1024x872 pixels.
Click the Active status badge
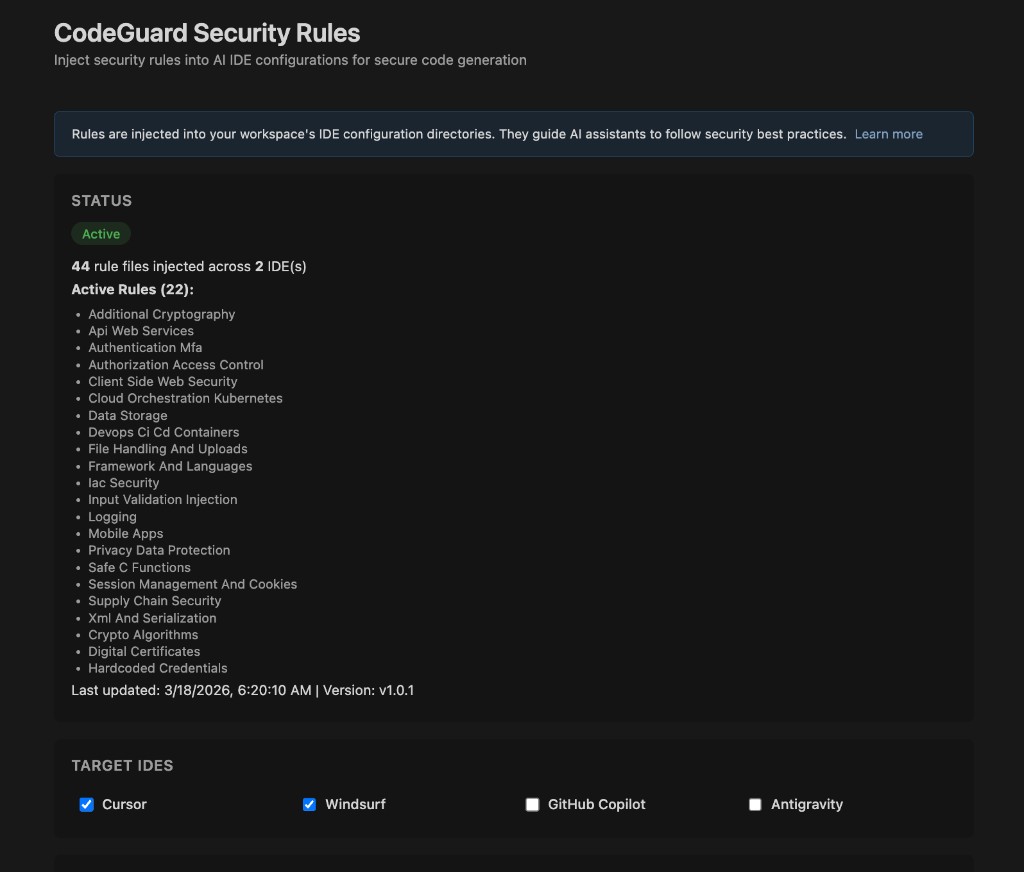coord(101,233)
